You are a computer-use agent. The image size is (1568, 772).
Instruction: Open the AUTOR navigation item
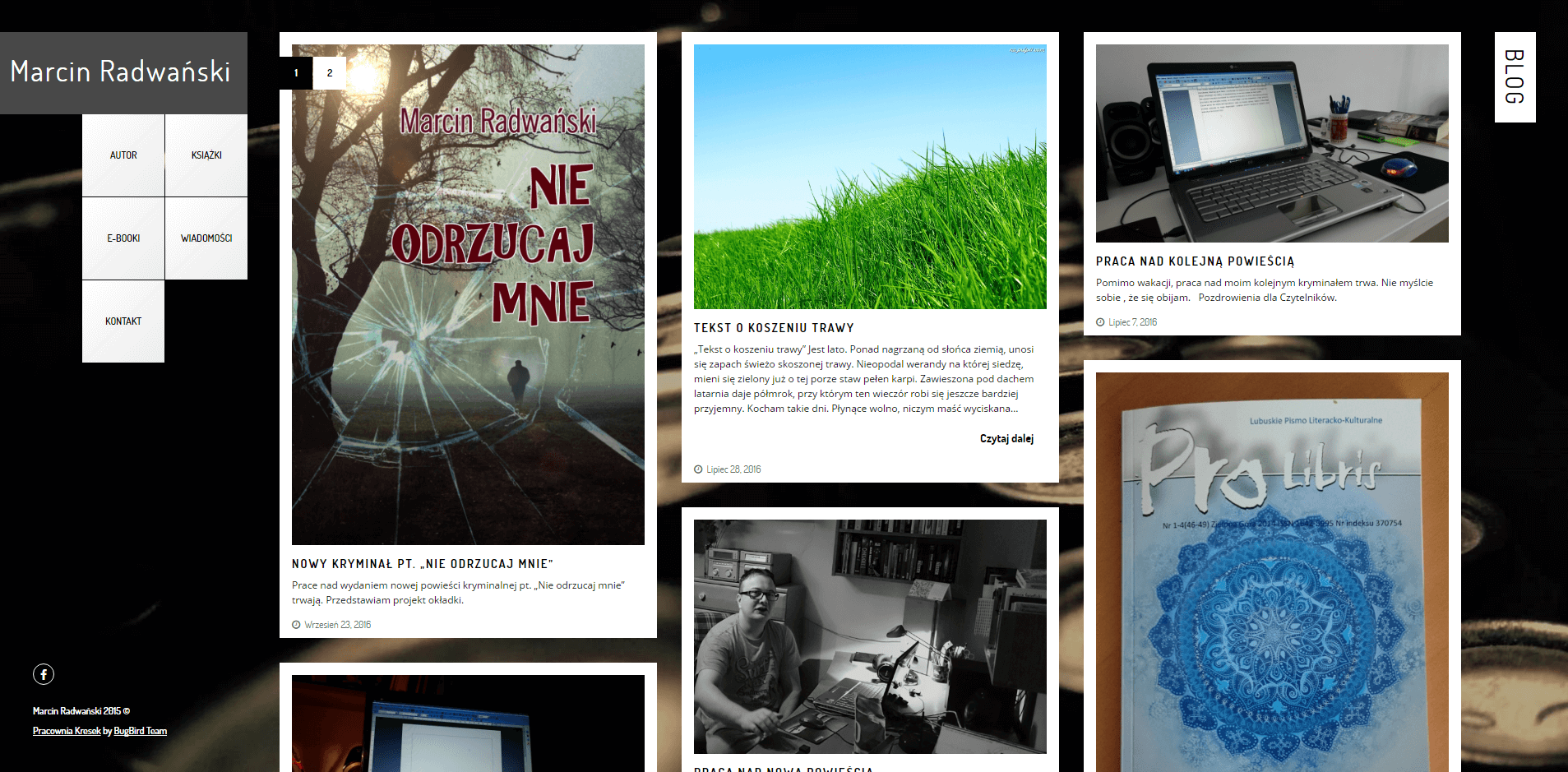(123, 155)
